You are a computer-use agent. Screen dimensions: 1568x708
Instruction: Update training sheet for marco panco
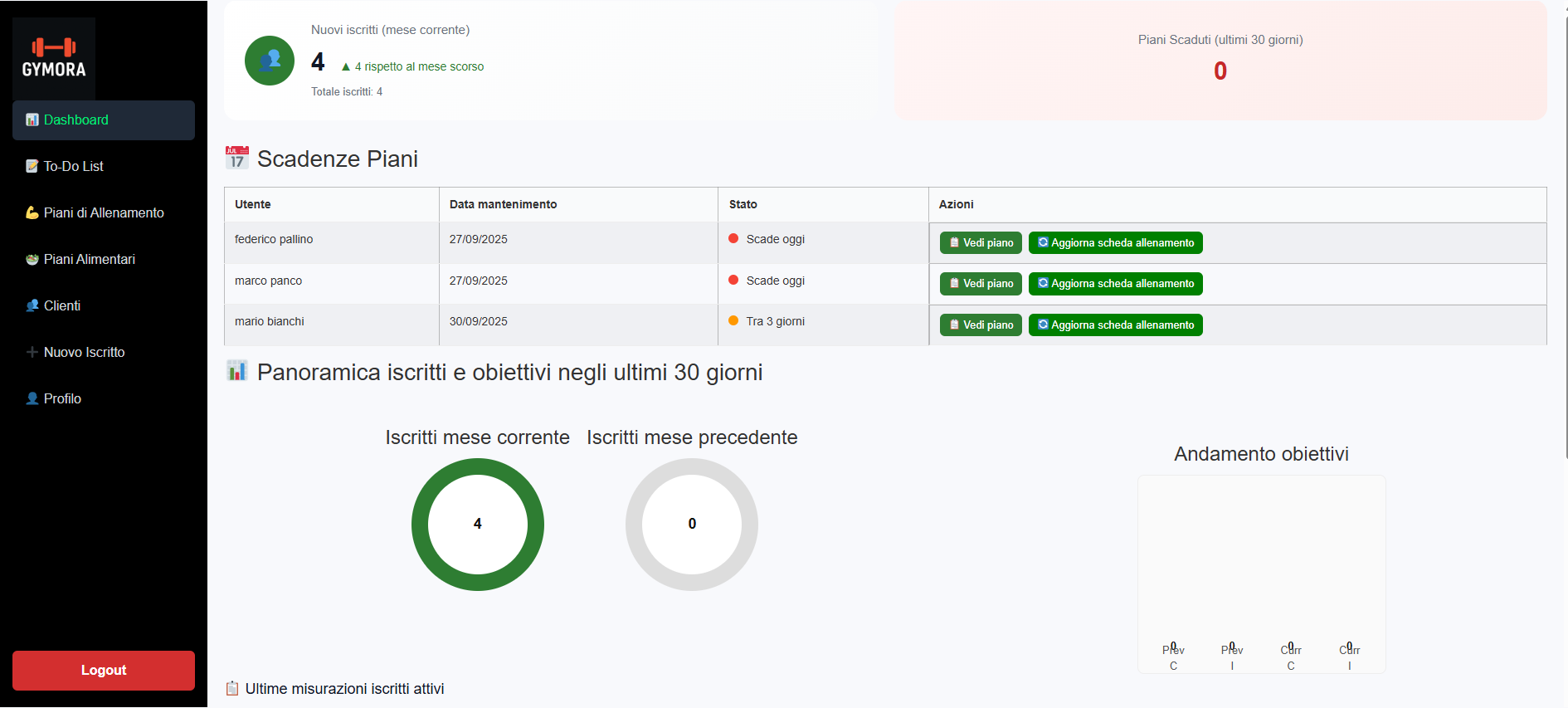point(1115,284)
